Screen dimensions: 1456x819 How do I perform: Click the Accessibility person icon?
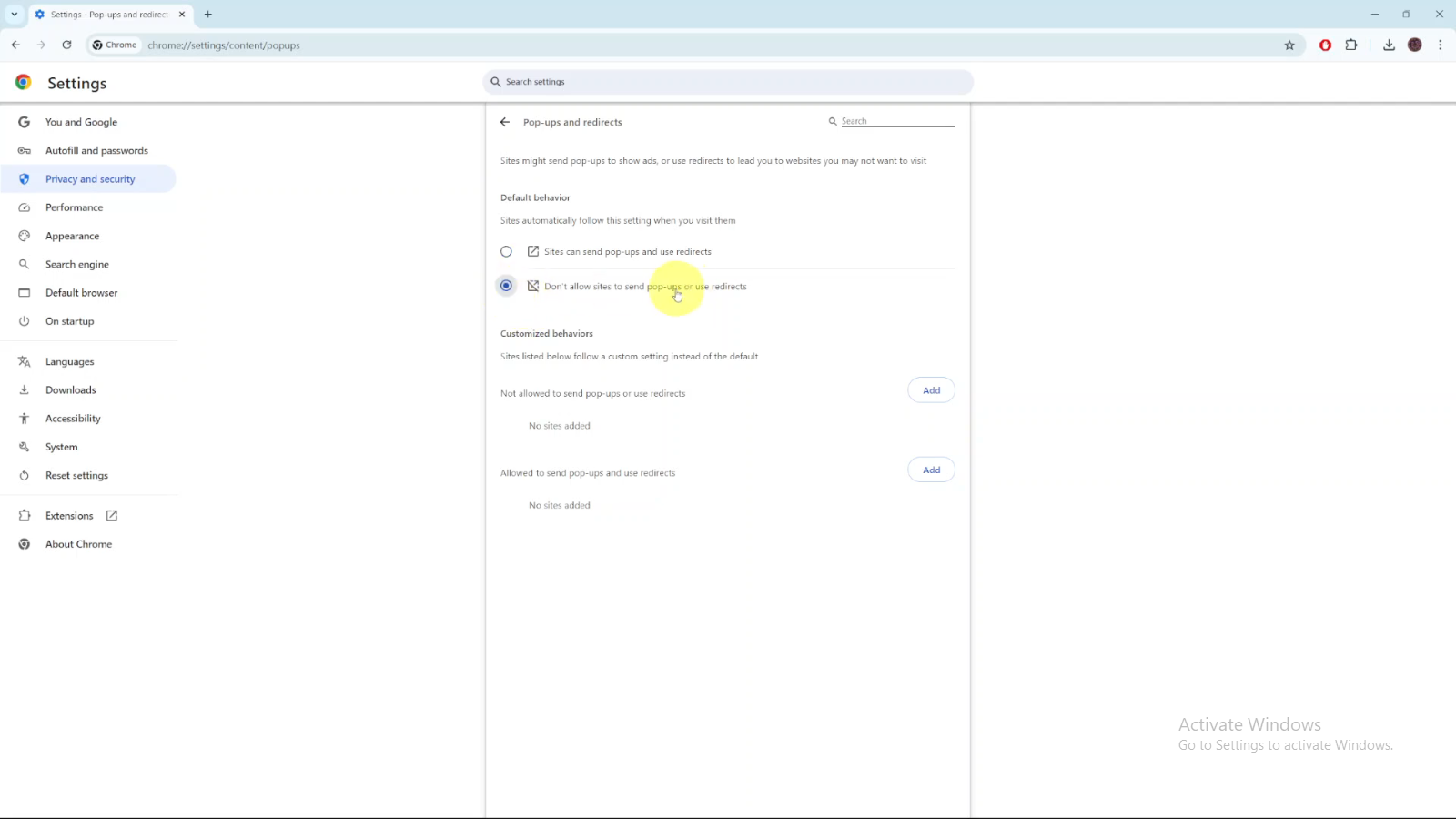(x=25, y=419)
